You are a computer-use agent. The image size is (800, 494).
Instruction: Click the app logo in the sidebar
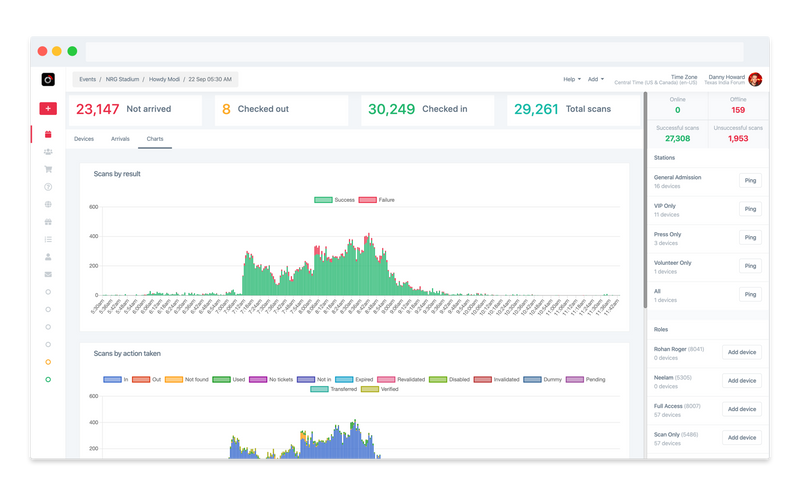click(x=48, y=79)
